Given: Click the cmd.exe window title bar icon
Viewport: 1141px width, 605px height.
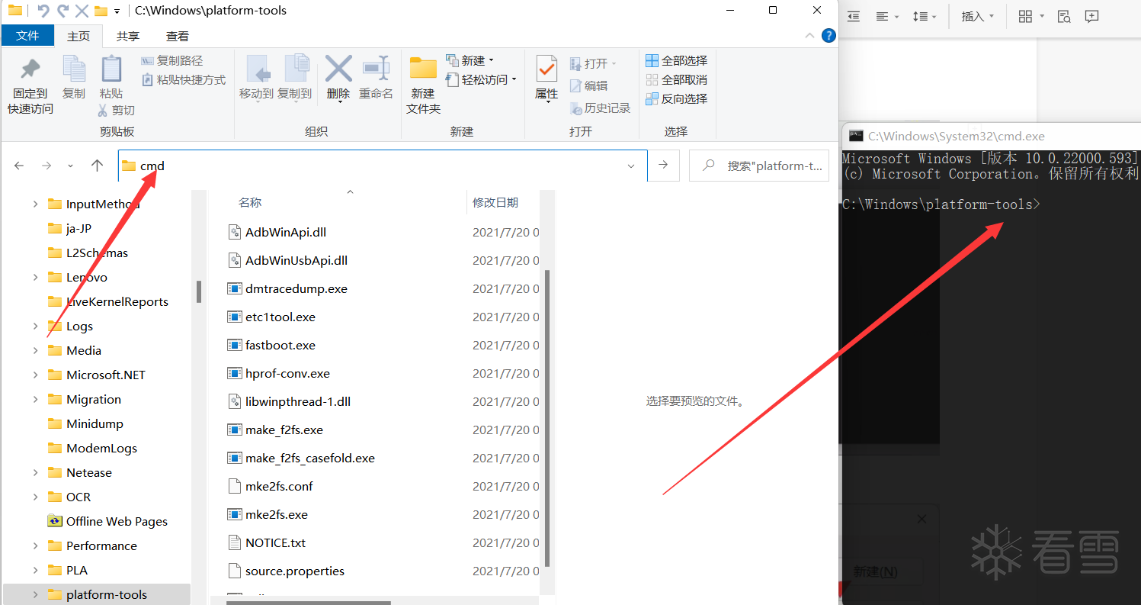Looking at the screenshot, I should (856, 136).
